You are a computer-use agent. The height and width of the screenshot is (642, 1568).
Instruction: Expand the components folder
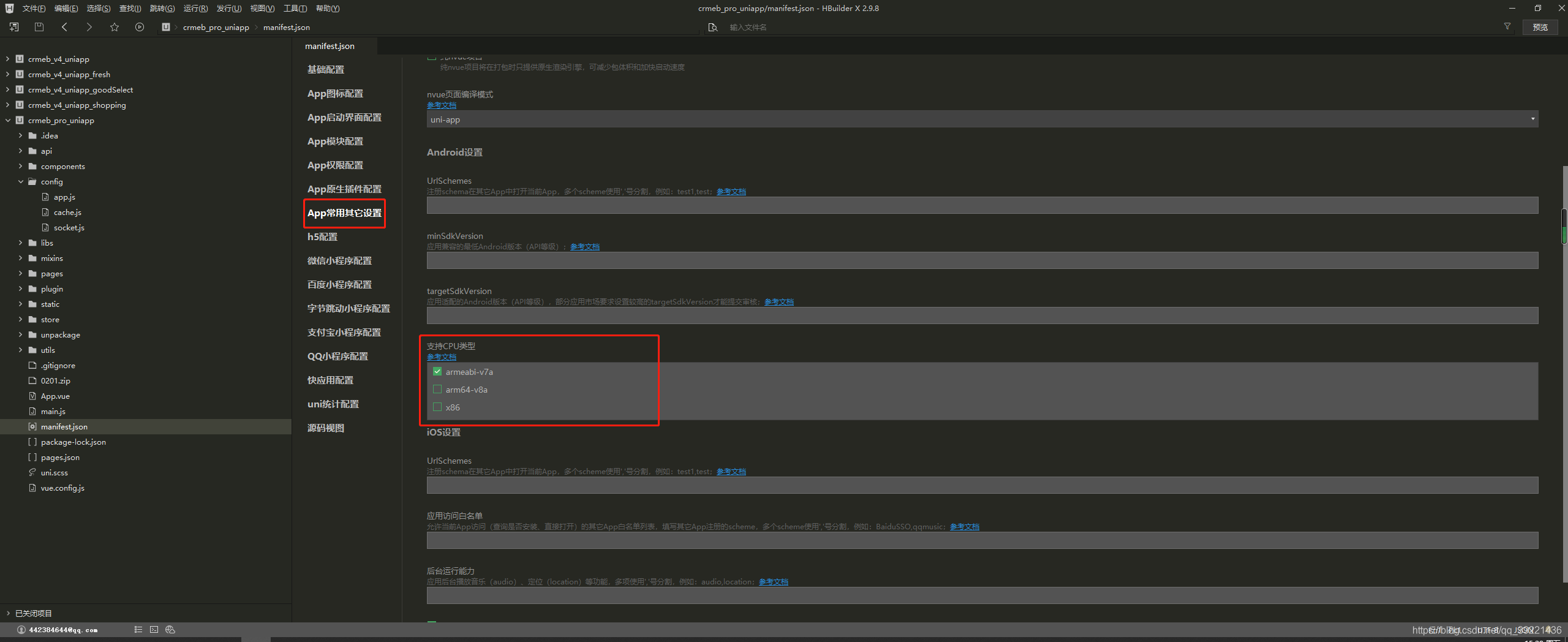[20, 166]
